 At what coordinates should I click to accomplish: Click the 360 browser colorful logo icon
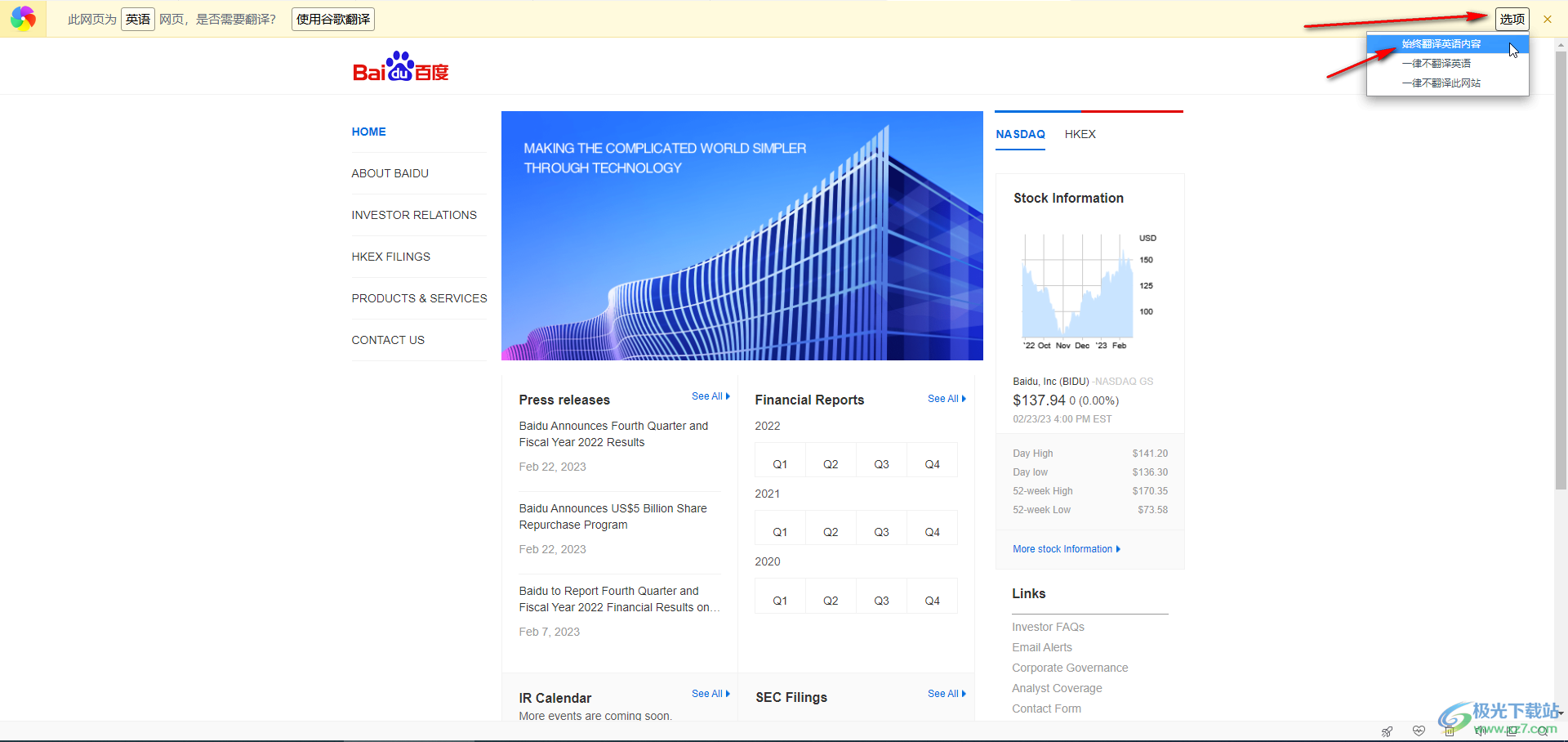click(x=23, y=18)
